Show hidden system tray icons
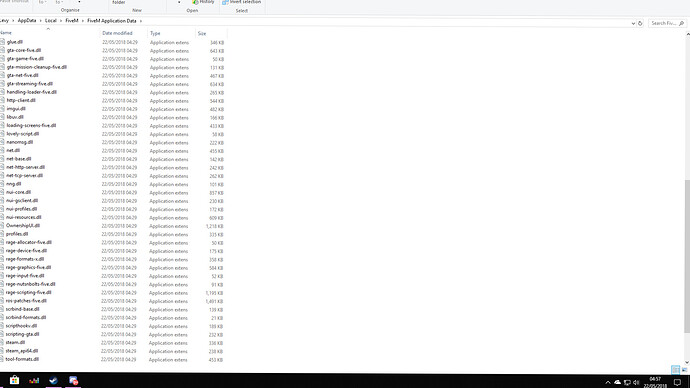The image size is (690, 388). pyautogui.click(x=608, y=383)
